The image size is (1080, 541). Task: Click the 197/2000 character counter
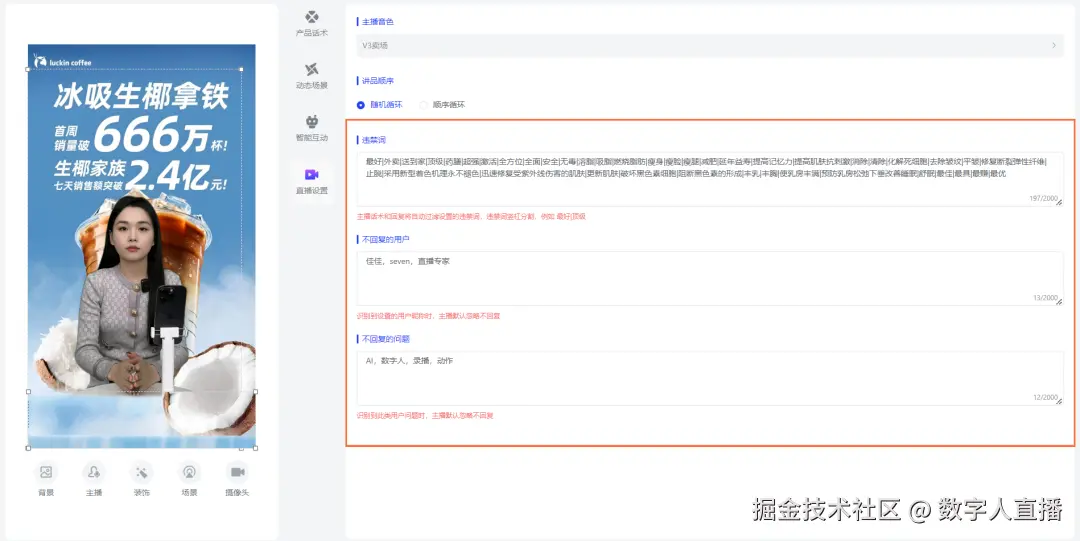[1043, 198]
